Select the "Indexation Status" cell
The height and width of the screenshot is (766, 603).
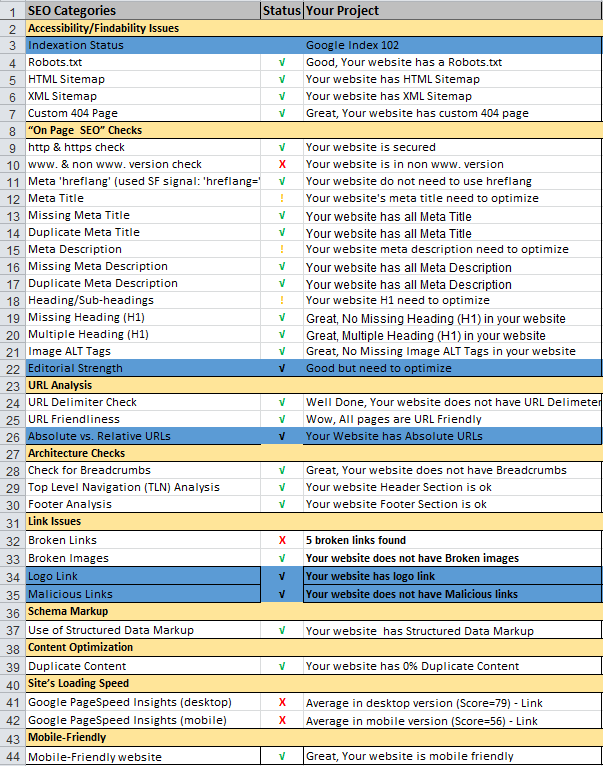pos(140,45)
